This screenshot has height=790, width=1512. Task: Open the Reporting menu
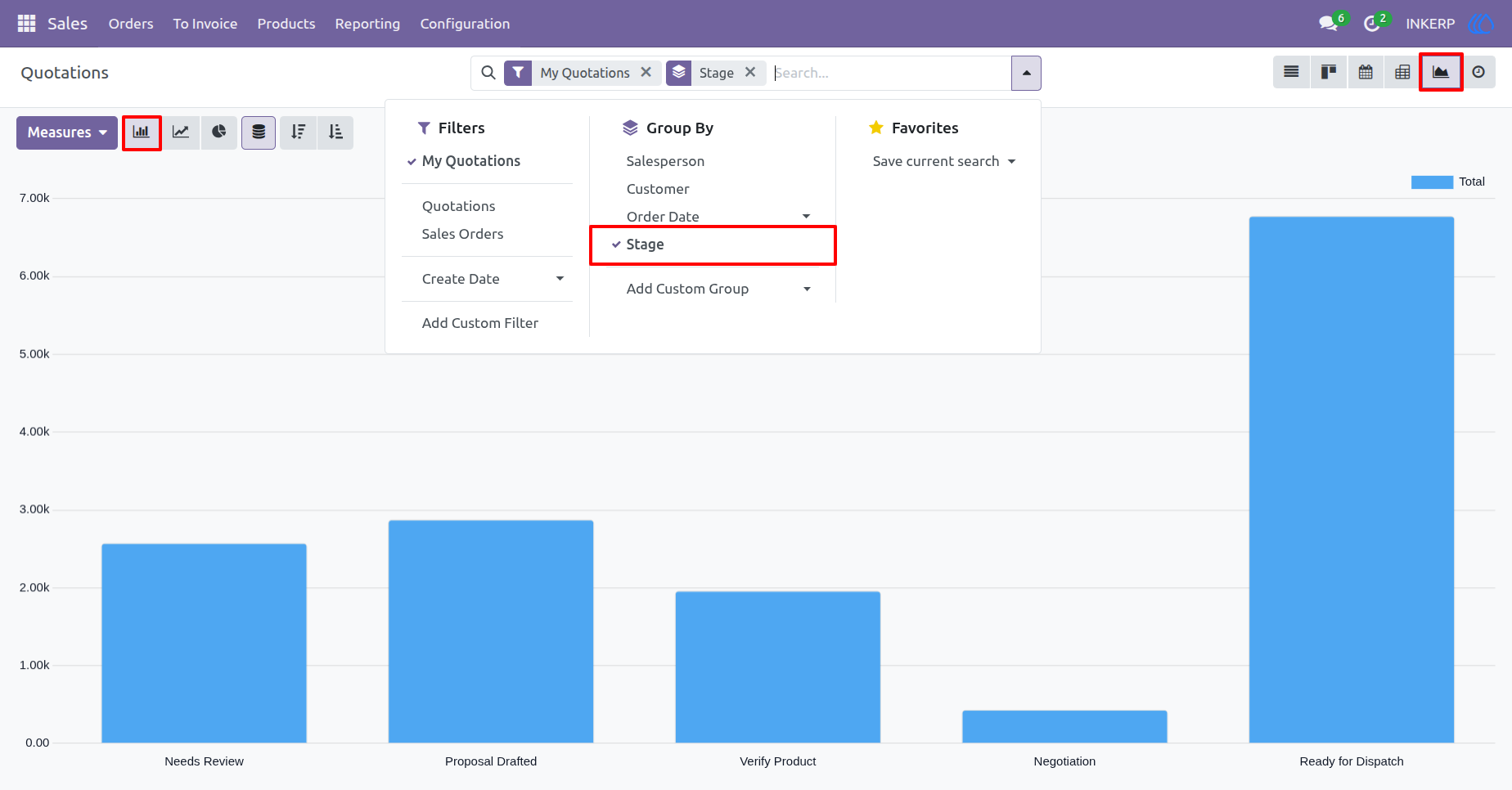(x=367, y=24)
